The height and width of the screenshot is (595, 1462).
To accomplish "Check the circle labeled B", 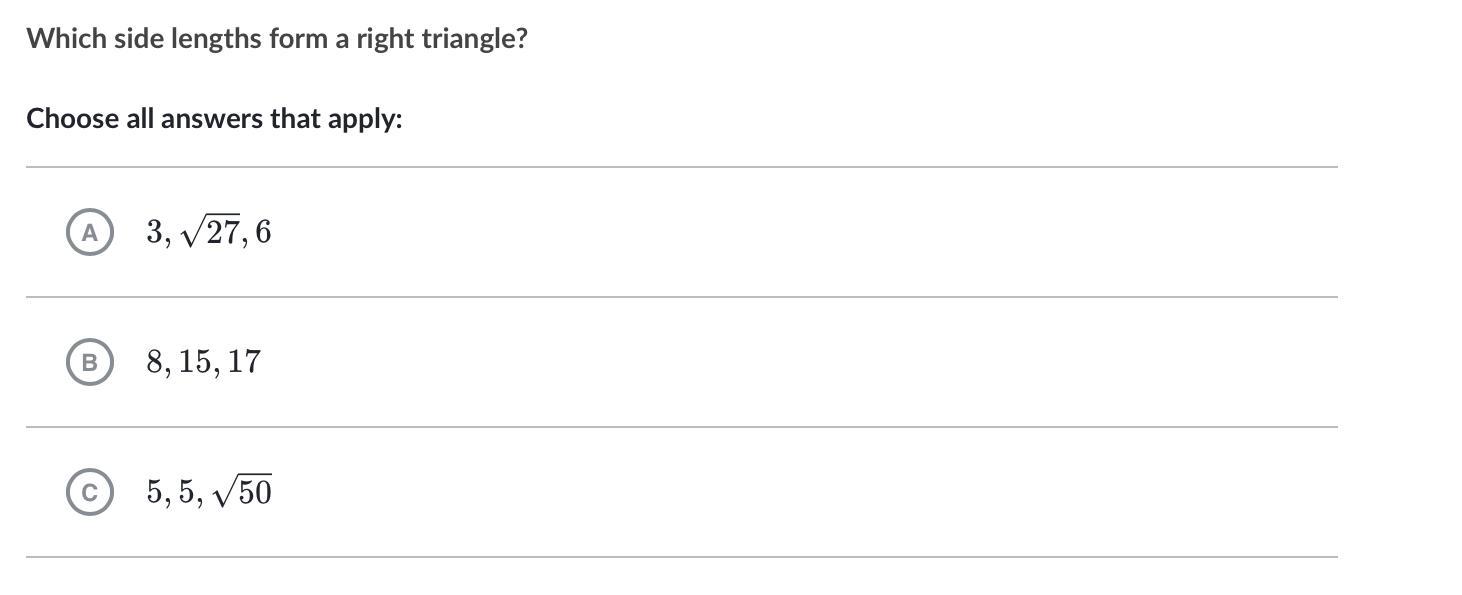I will pyautogui.click(x=89, y=362).
